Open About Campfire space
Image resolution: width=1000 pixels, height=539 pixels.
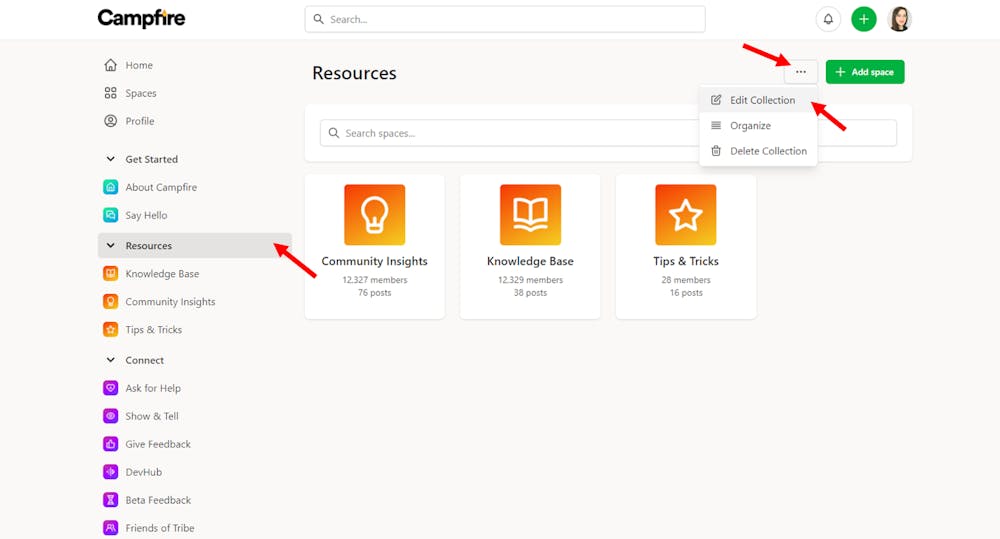161,187
